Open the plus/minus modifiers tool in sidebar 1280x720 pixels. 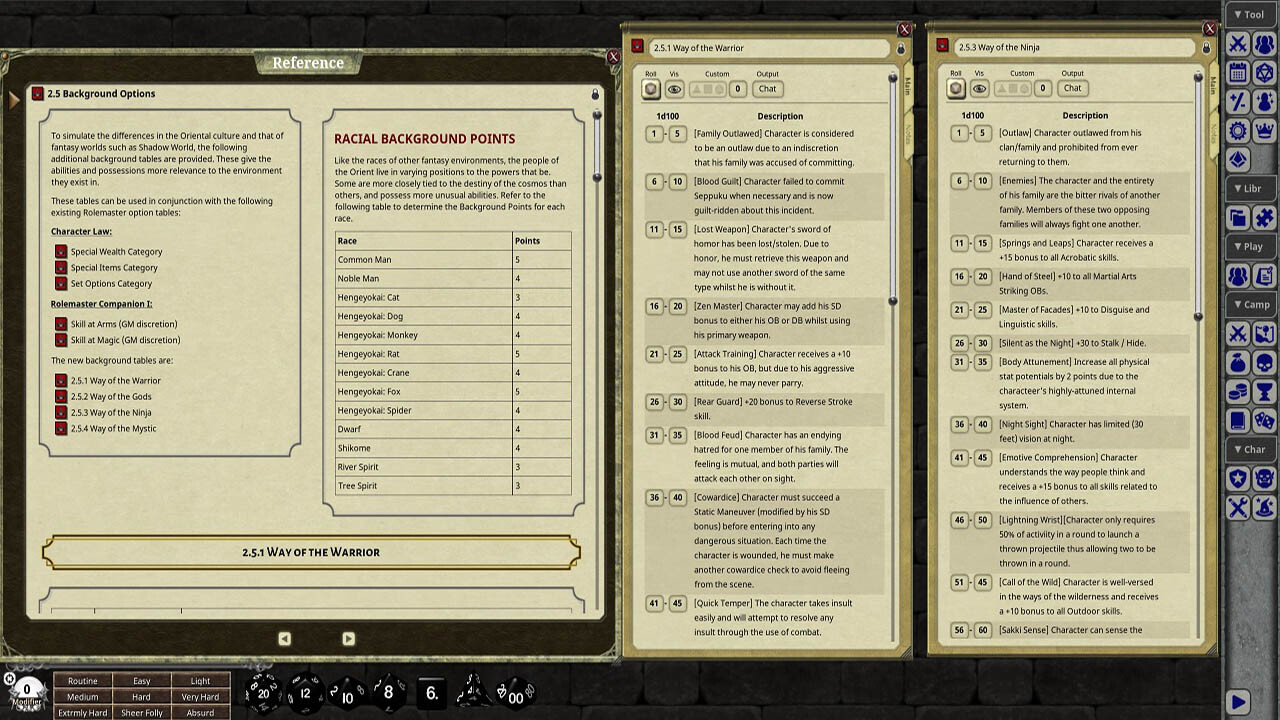1238,101
